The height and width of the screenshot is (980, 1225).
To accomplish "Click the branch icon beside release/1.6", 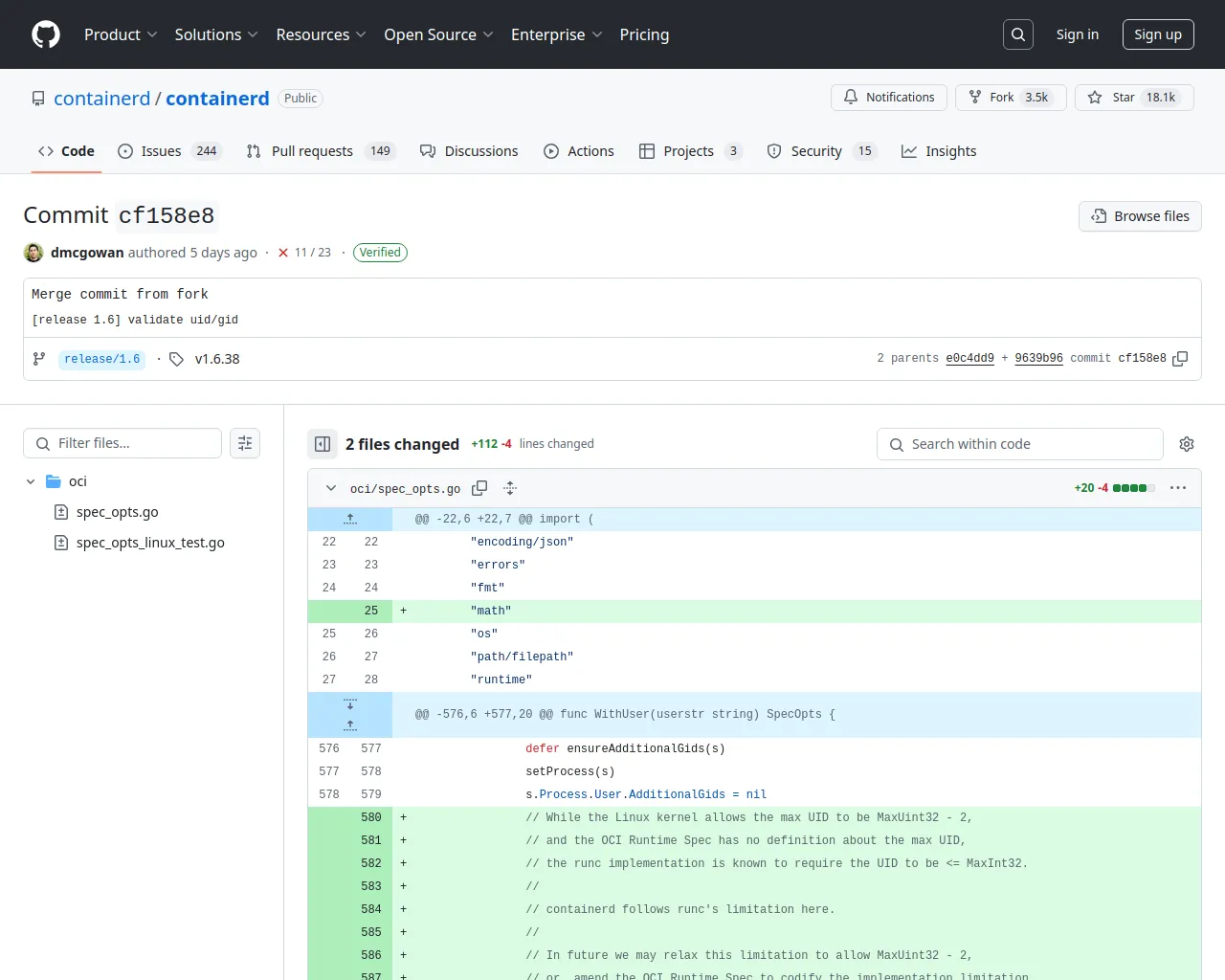I will (x=39, y=359).
